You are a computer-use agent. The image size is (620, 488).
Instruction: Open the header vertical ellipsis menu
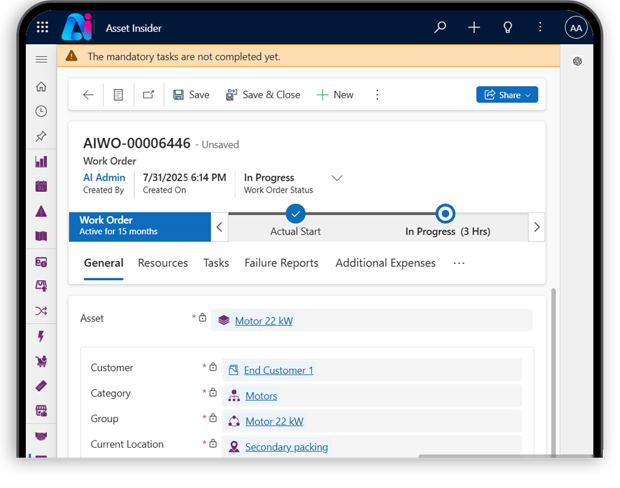tap(540, 27)
